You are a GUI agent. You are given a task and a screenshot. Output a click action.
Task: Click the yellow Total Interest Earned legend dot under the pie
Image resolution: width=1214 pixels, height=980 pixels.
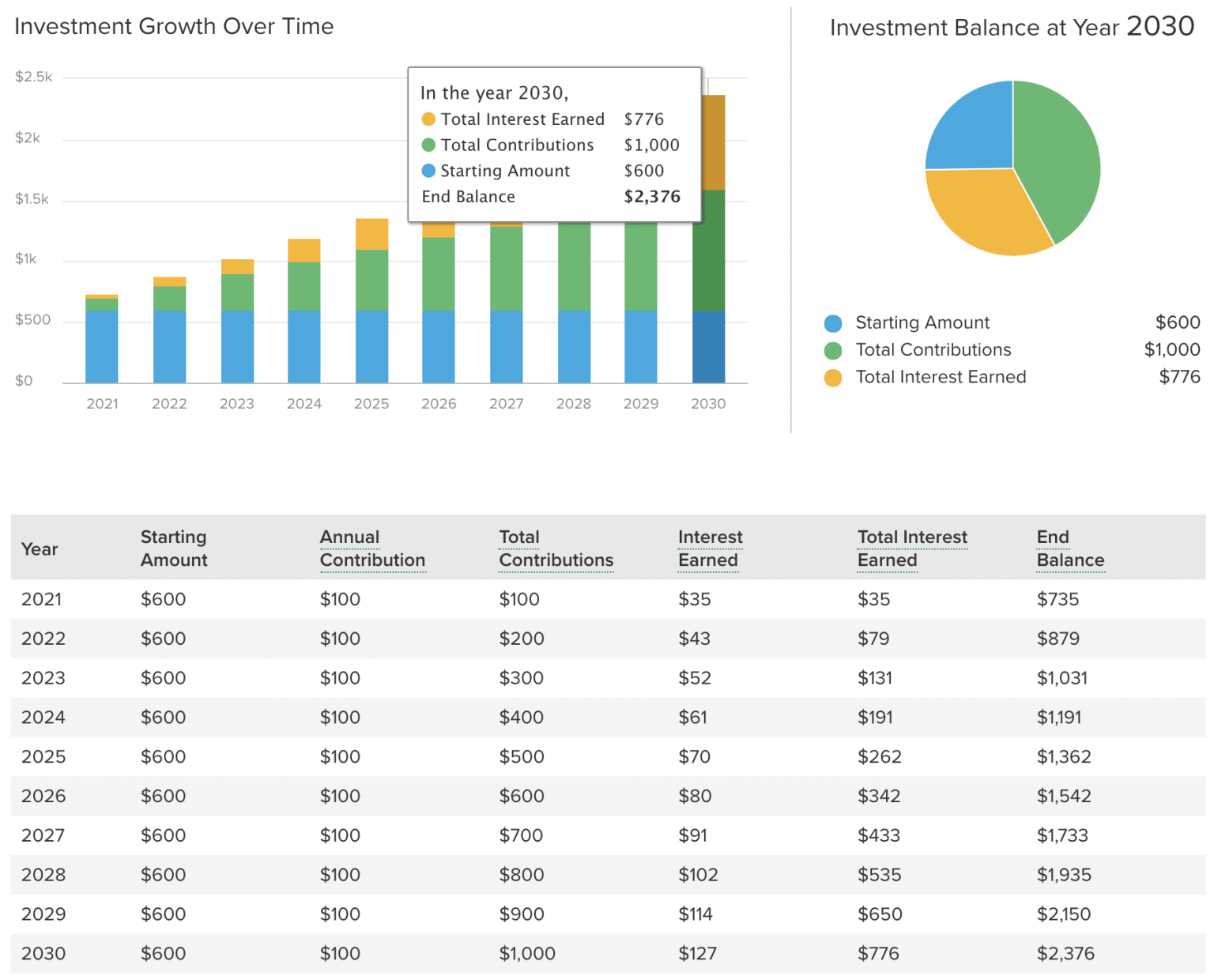833,378
